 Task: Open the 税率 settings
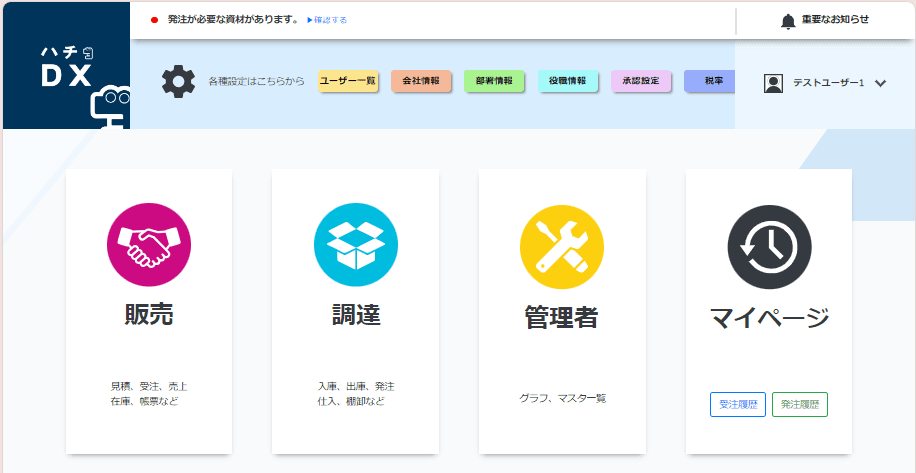[712, 81]
